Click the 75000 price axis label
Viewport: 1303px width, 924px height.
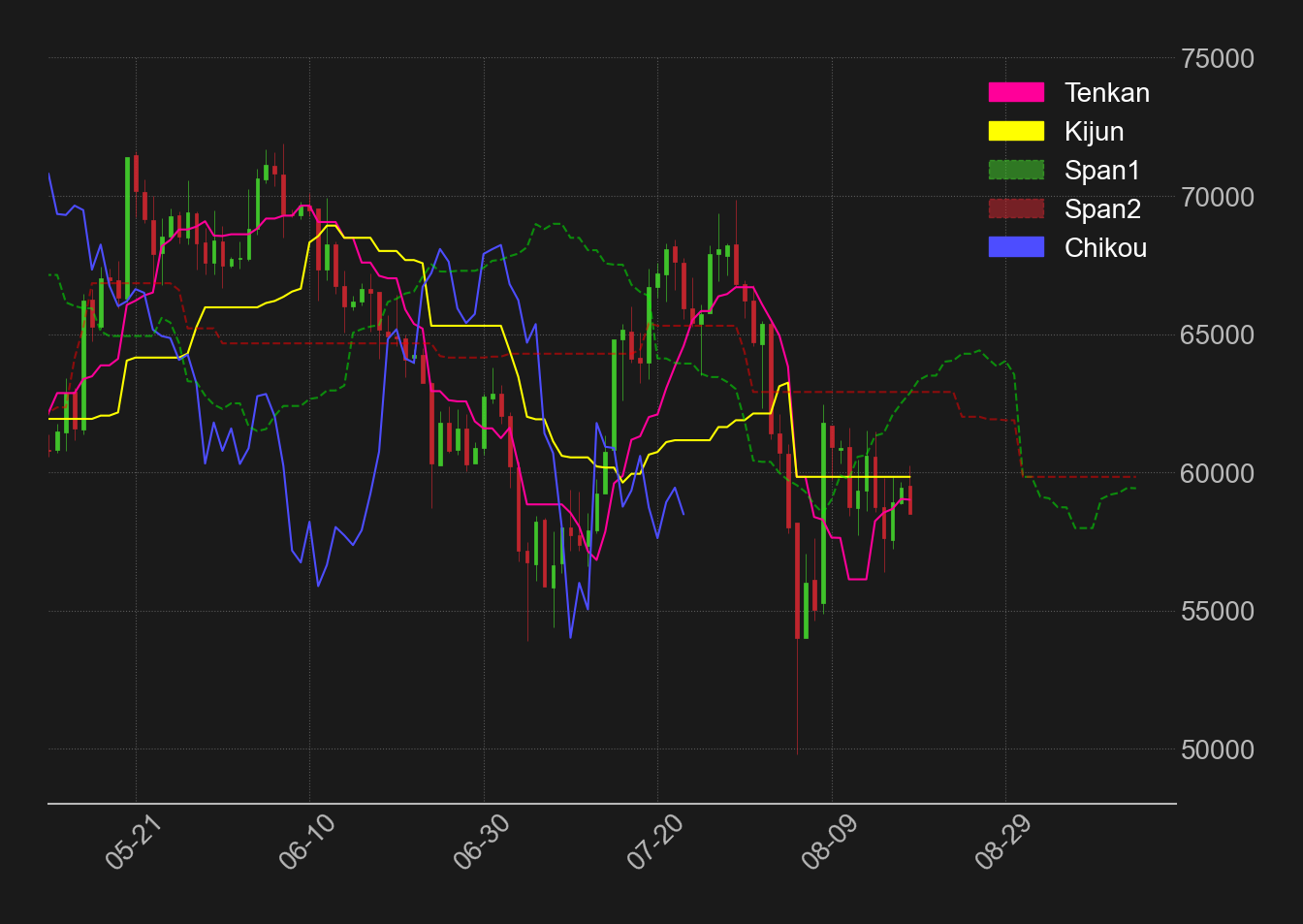tap(1218, 59)
